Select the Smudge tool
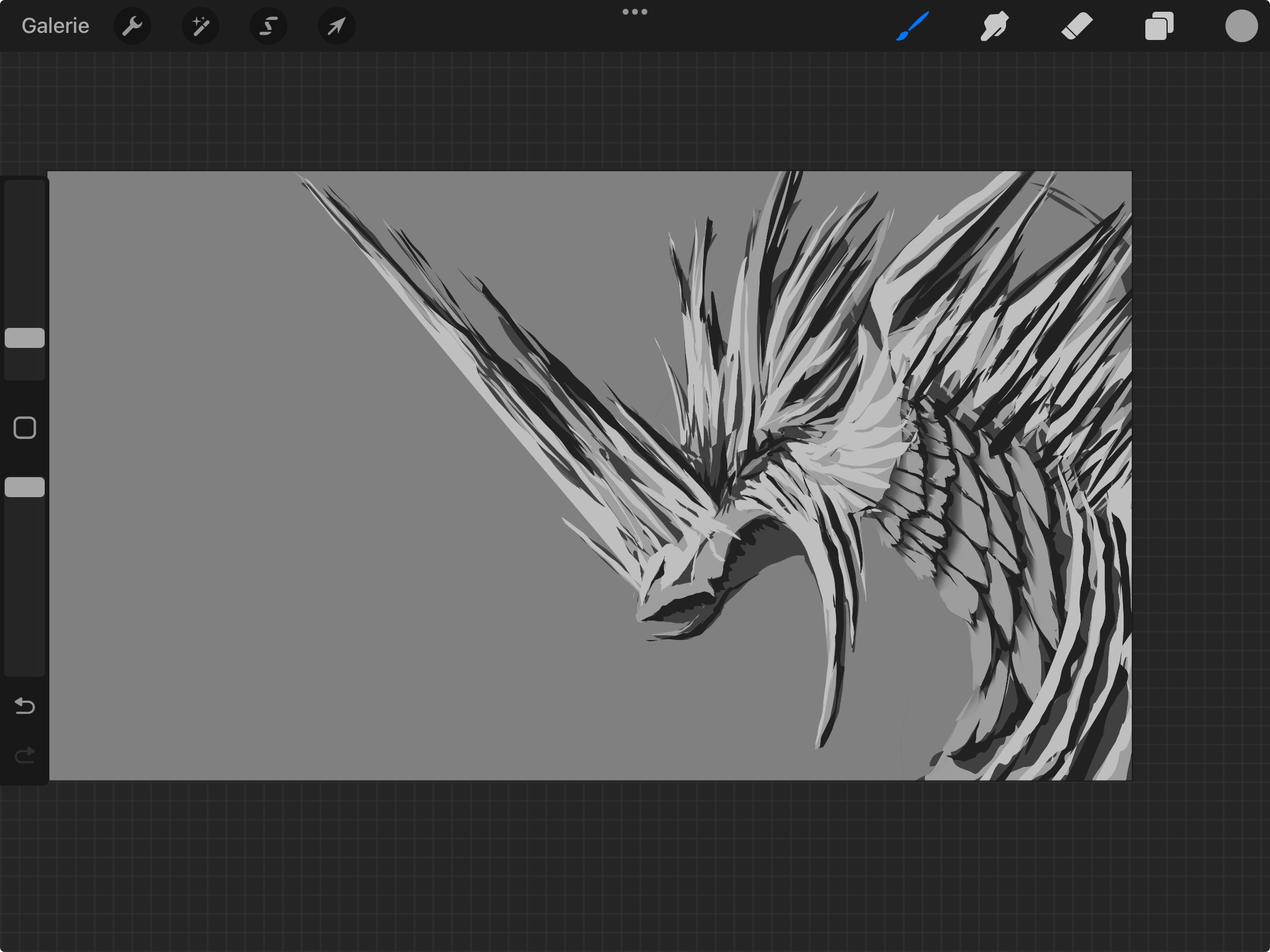The height and width of the screenshot is (952, 1270). tap(994, 26)
